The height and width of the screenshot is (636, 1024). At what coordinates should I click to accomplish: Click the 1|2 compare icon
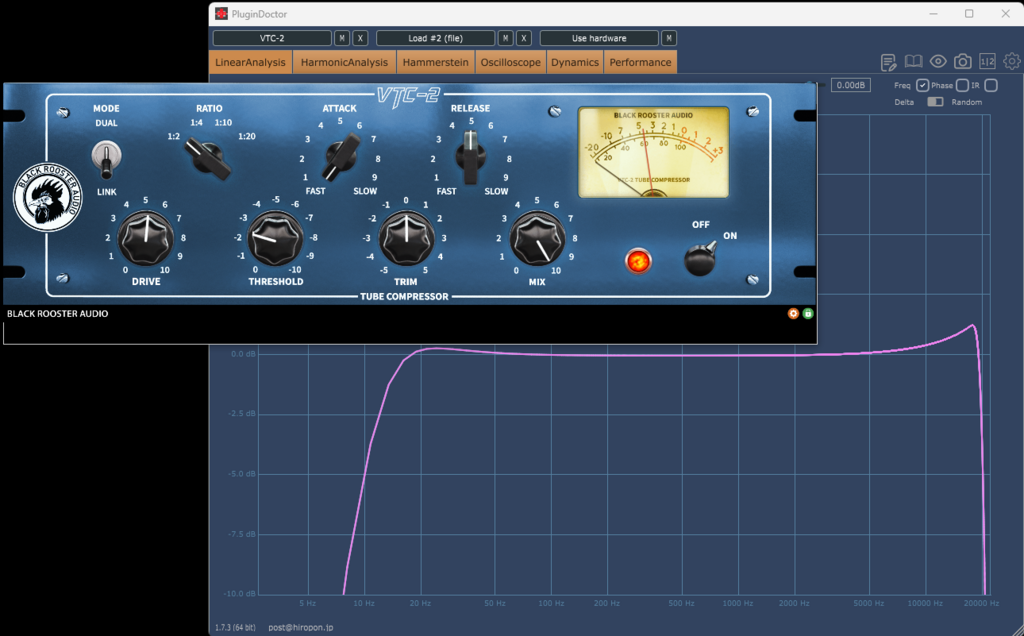[x=987, y=61]
